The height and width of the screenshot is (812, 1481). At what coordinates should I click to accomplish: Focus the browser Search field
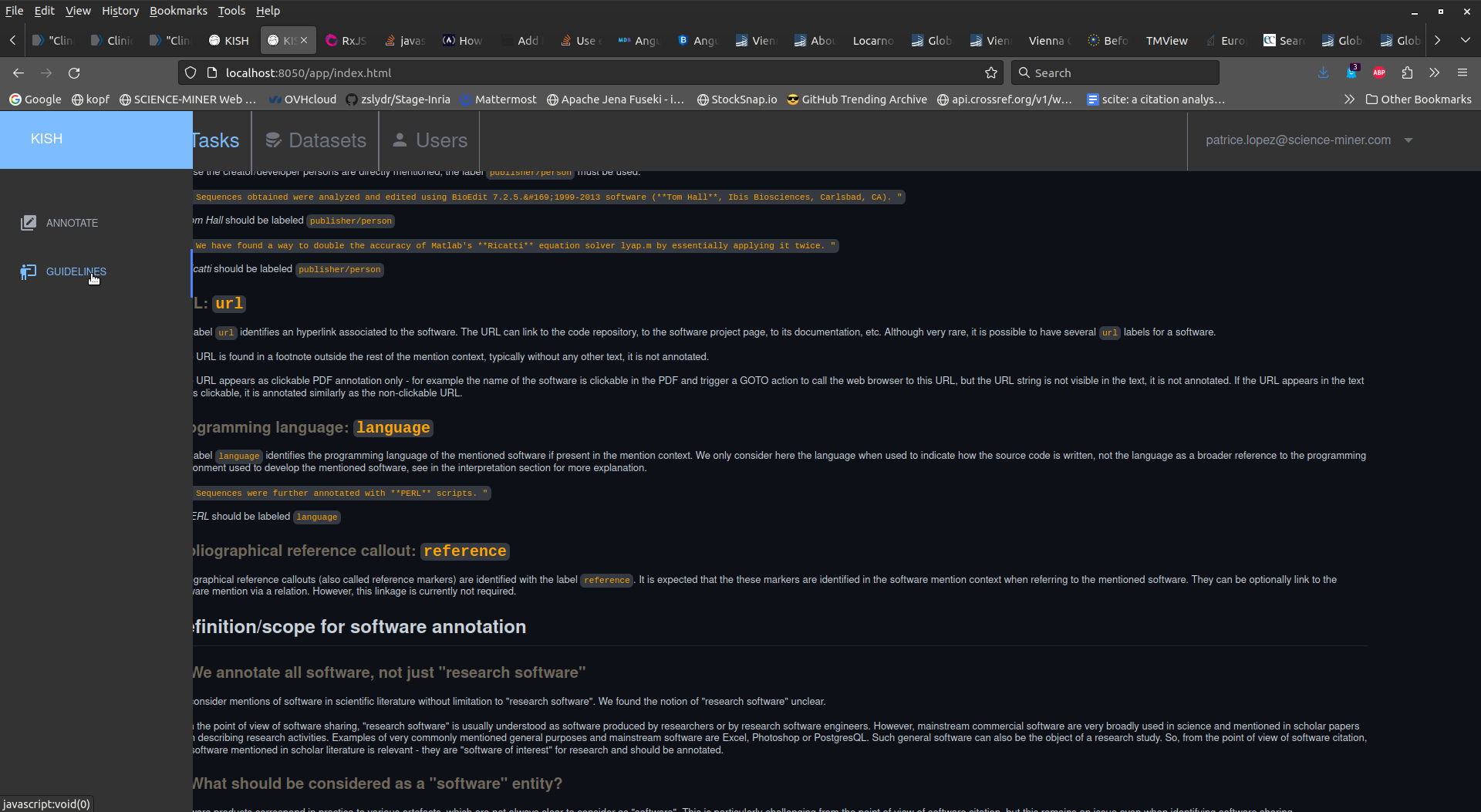(1115, 72)
